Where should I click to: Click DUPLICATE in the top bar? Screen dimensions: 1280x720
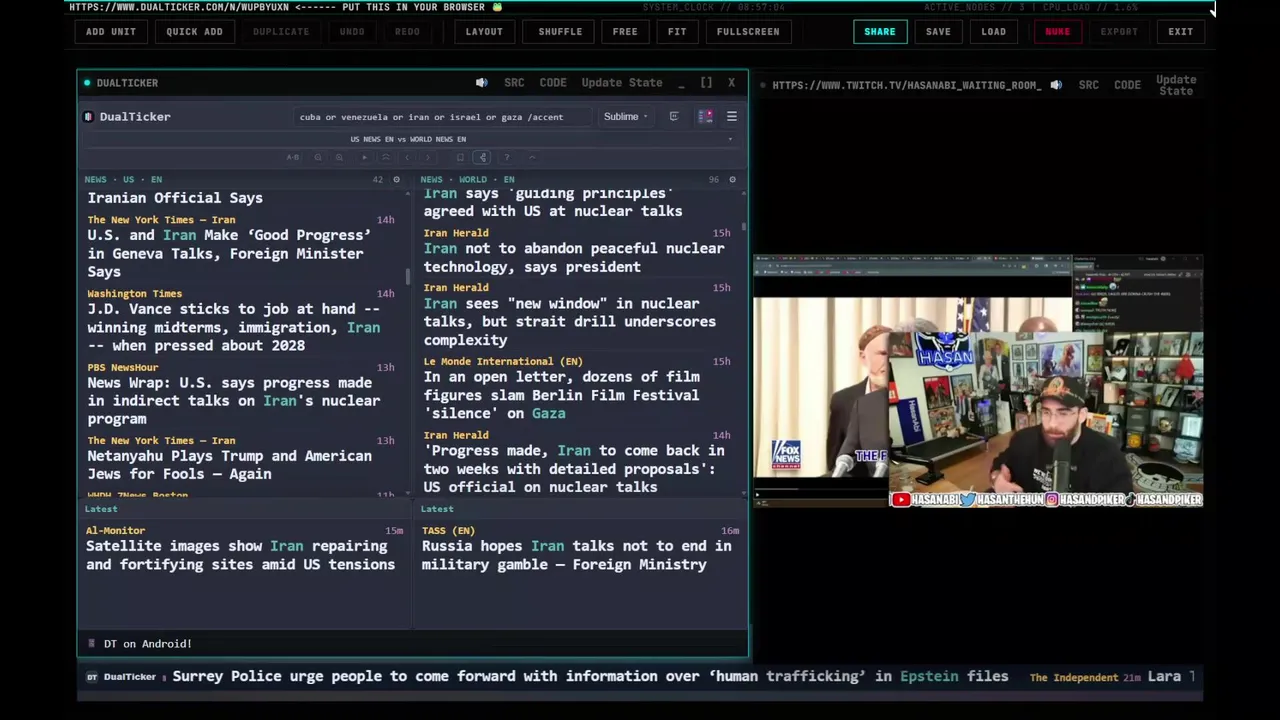tap(281, 32)
